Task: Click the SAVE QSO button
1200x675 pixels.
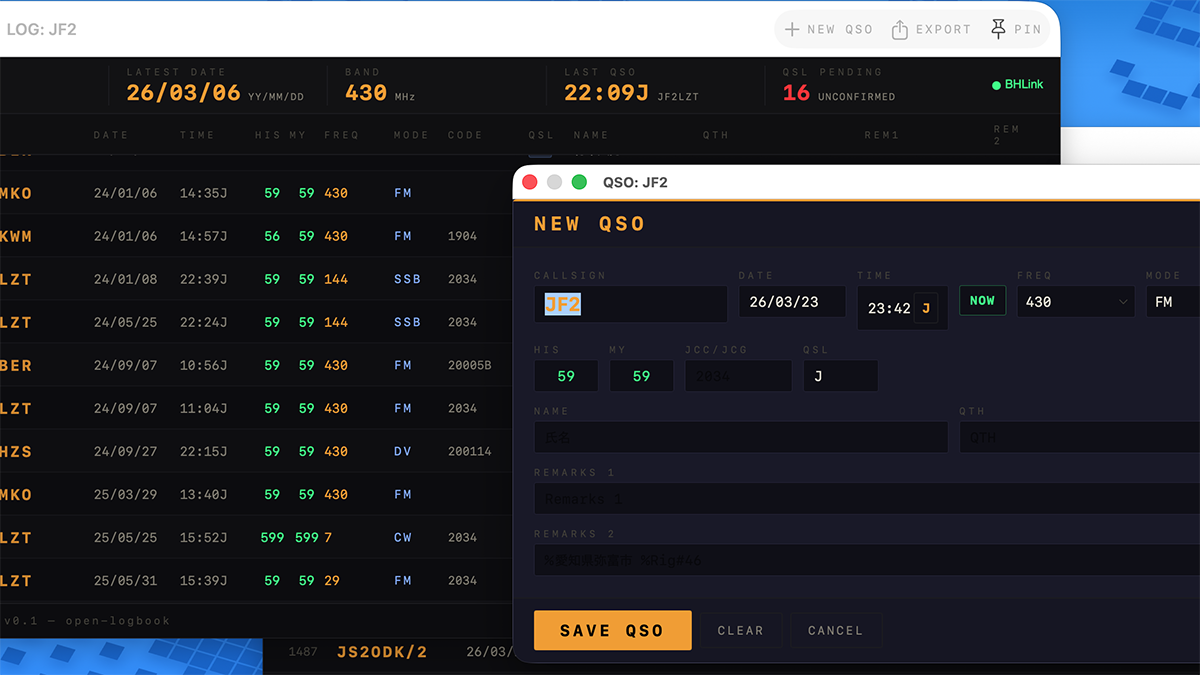Action: (x=612, y=630)
